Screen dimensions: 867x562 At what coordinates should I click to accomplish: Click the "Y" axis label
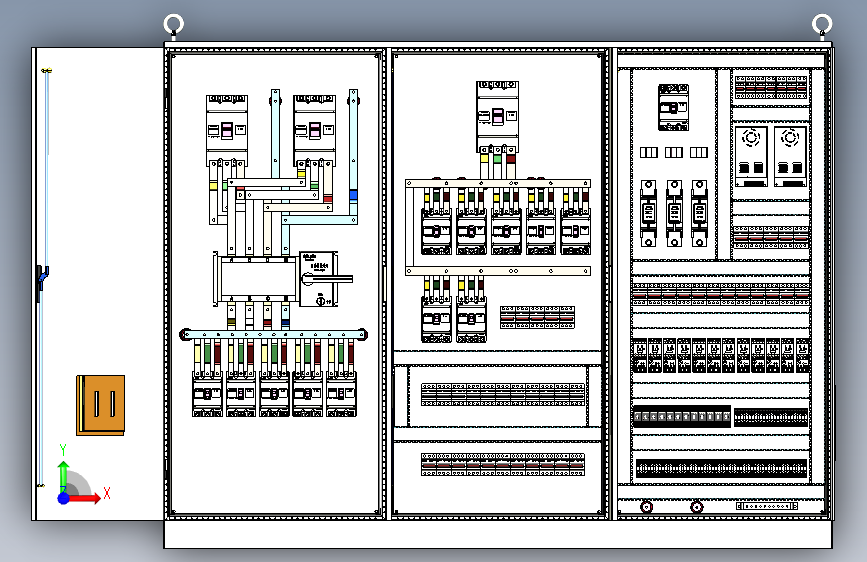[63, 450]
